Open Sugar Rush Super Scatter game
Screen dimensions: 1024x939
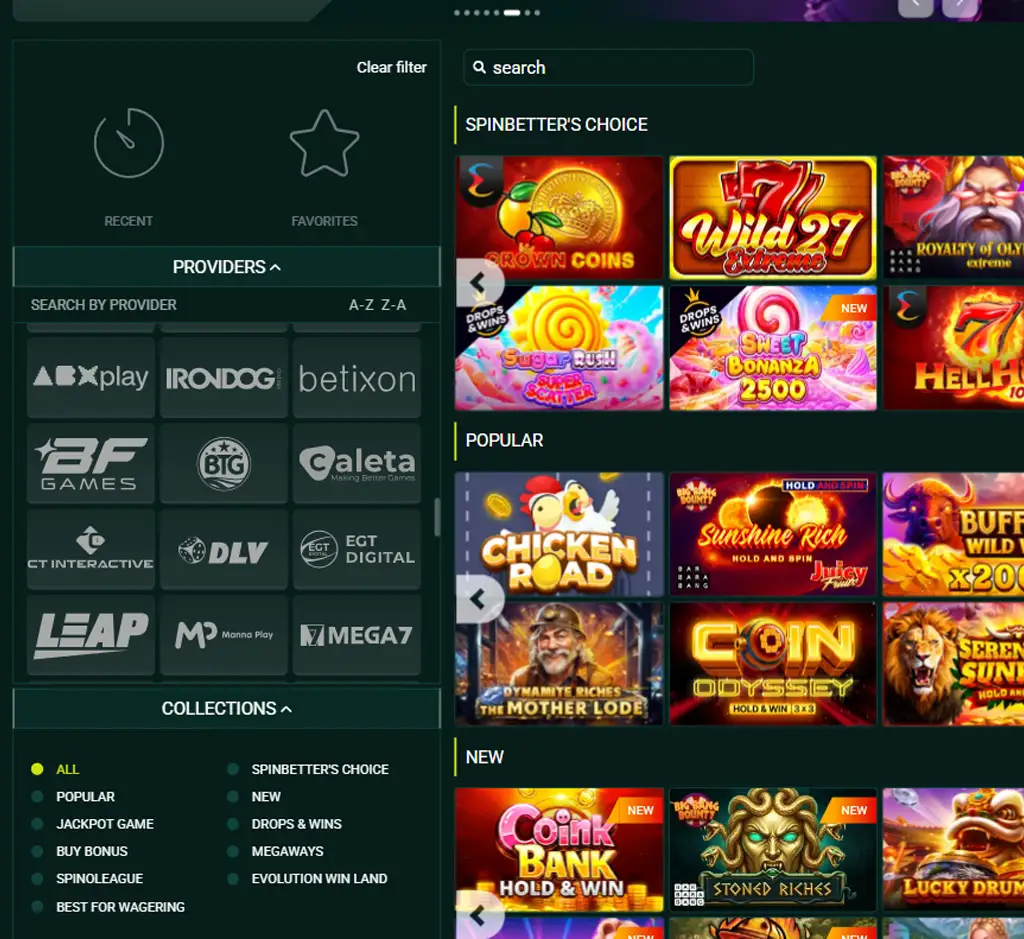(x=559, y=348)
